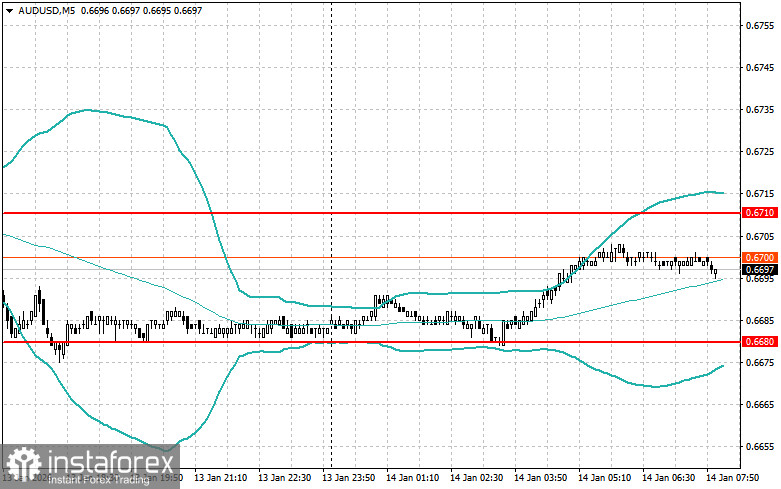Click the 14 Jan 01:10 time label
The image size is (781, 489).
[x=412, y=478]
